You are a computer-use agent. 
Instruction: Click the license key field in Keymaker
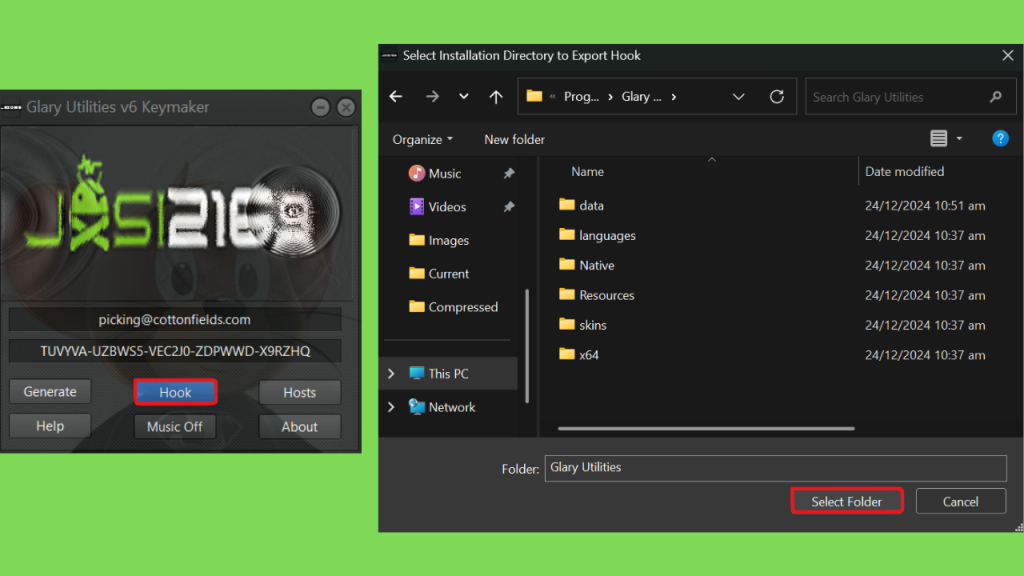(x=174, y=351)
